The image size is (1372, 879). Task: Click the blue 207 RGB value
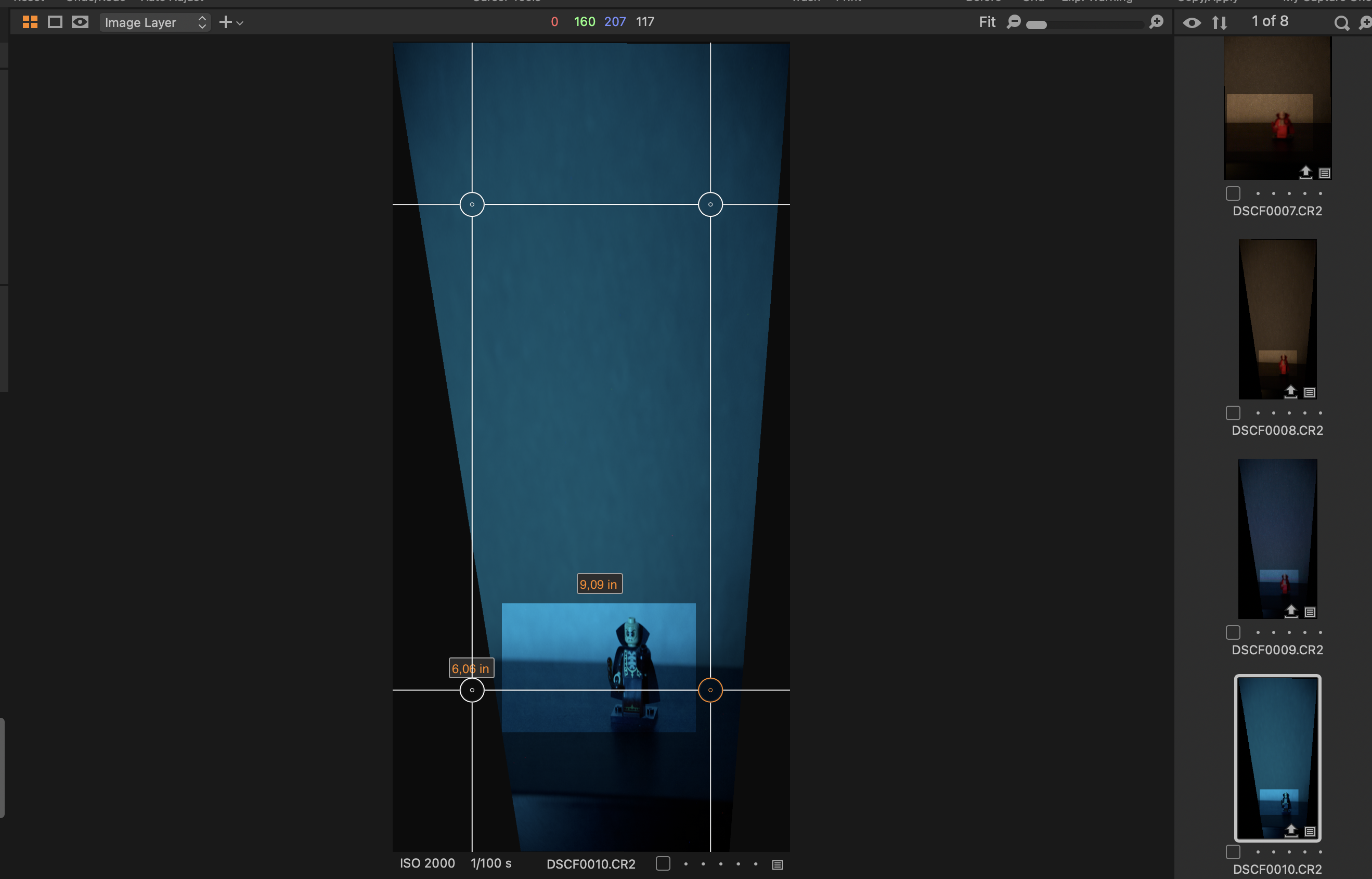(x=615, y=22)
